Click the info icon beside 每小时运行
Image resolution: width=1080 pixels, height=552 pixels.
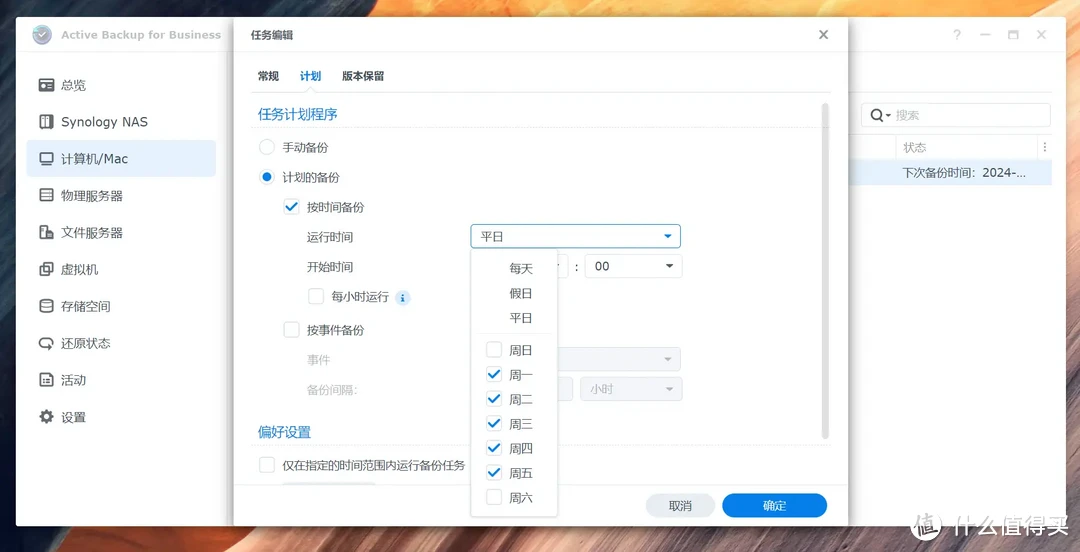(404, 298)
